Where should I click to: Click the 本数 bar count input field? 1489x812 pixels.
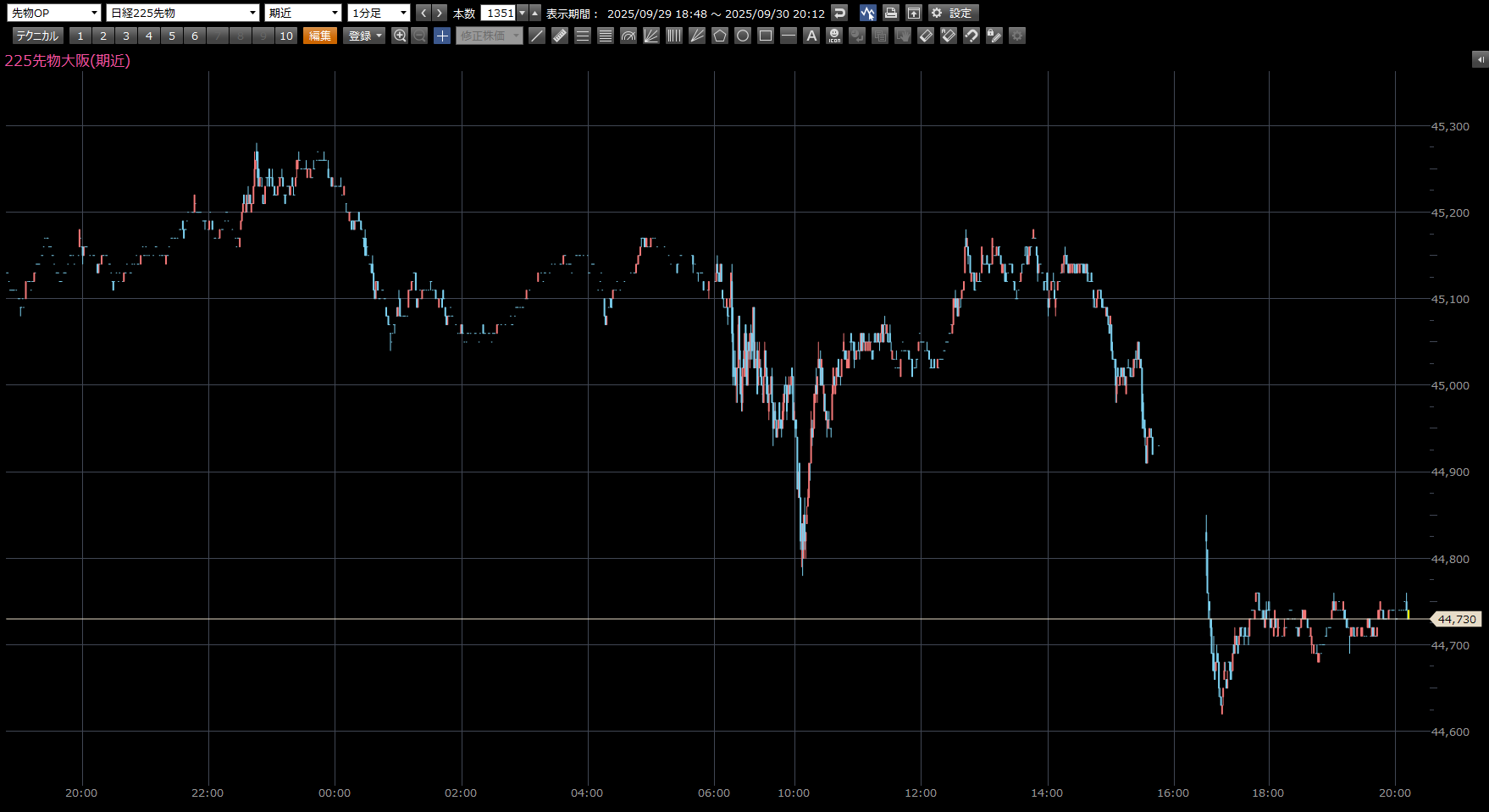[498, 13]
